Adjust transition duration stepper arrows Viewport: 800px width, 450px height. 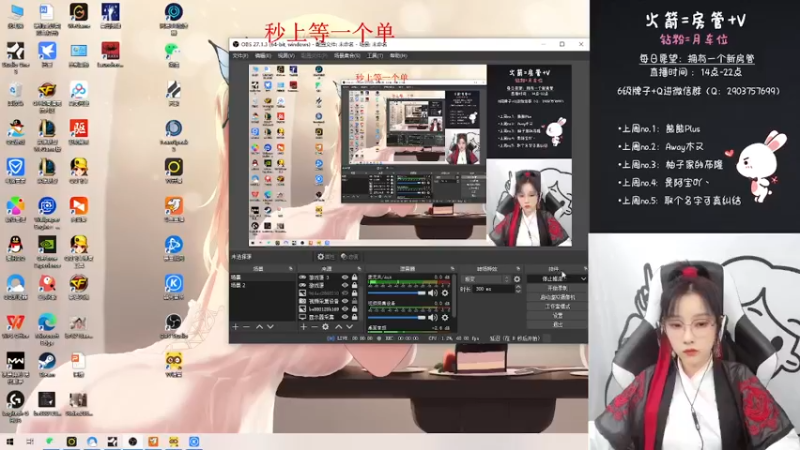[518, 289]
